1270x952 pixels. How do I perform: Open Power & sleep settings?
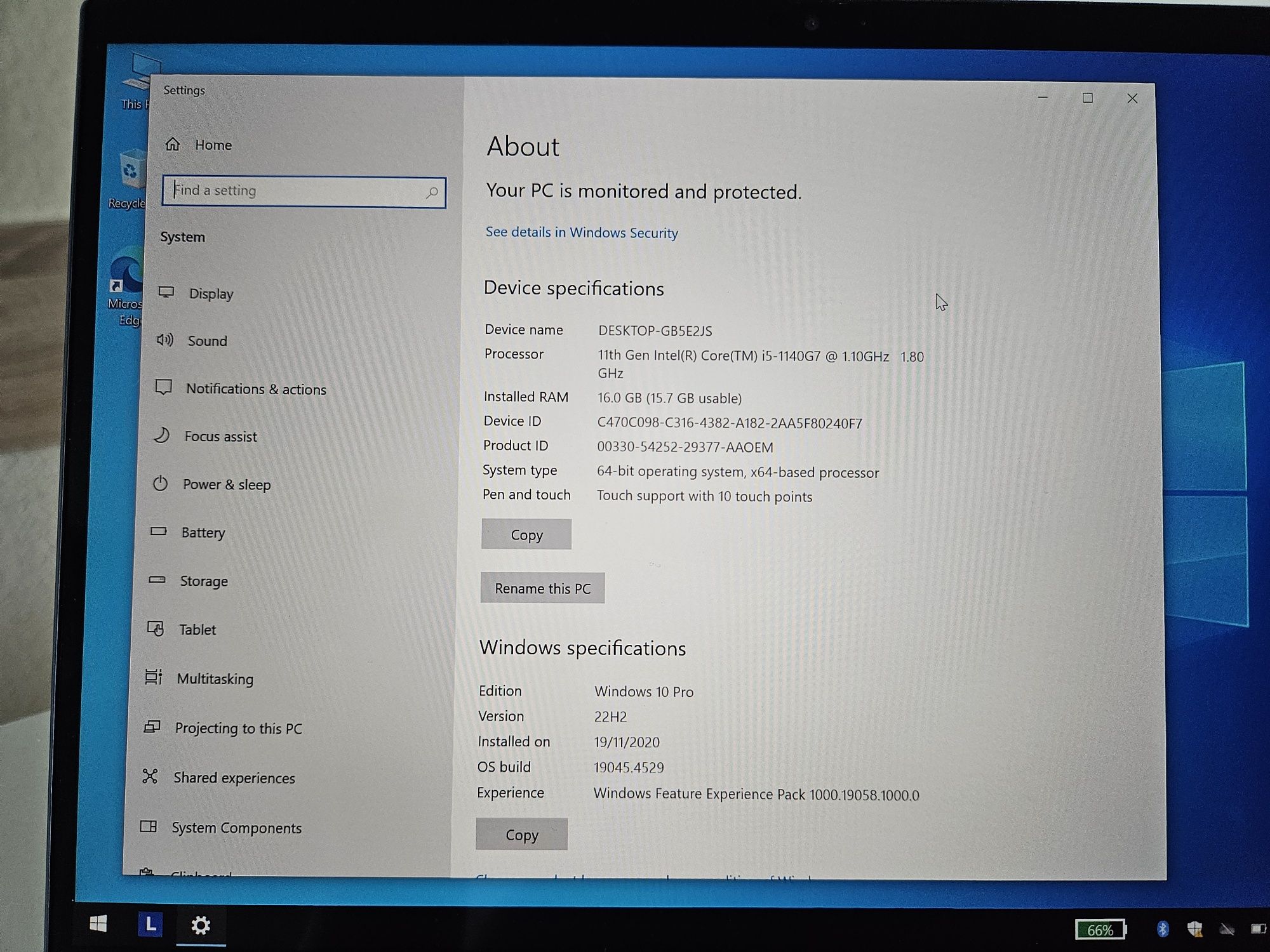211,484
